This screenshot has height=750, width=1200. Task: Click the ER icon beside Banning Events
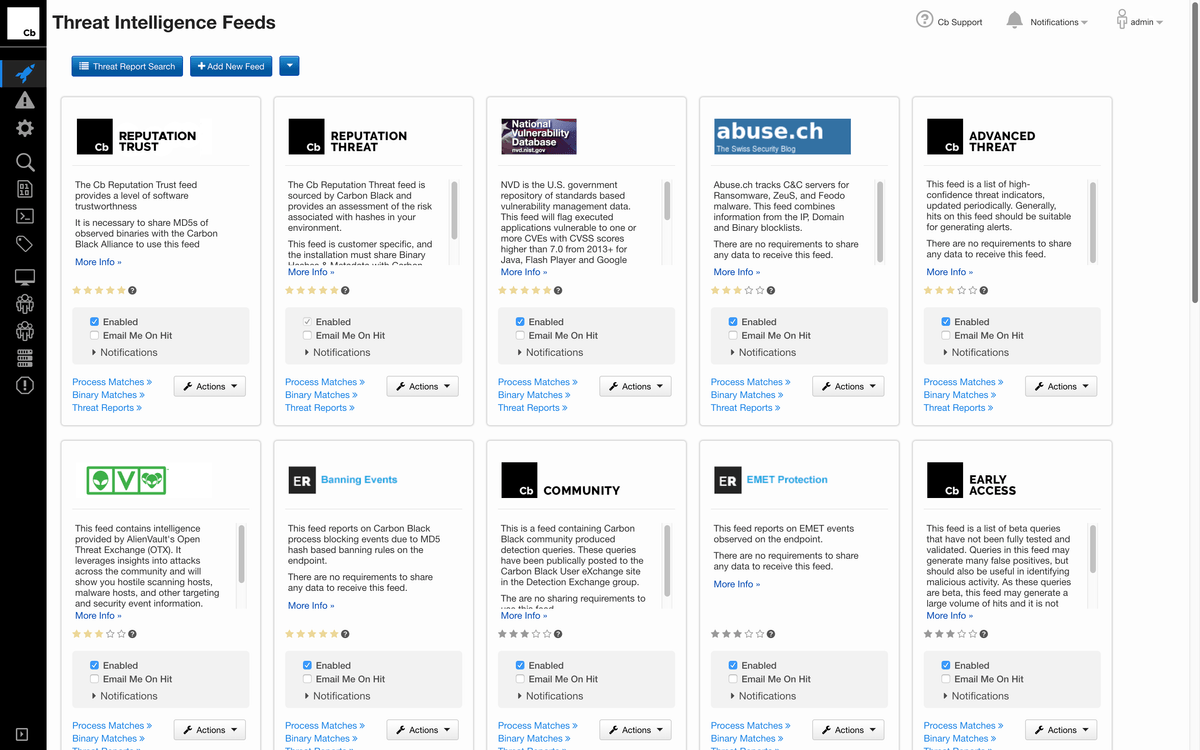301,481
